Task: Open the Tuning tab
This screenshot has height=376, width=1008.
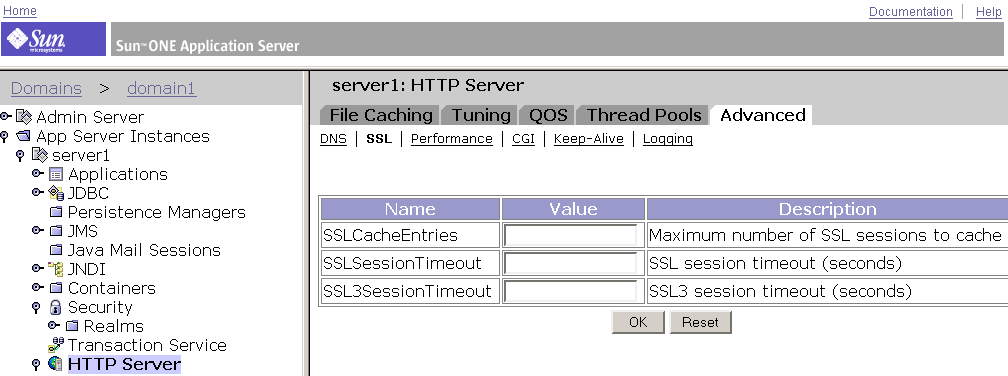Action: coord(481,115)
